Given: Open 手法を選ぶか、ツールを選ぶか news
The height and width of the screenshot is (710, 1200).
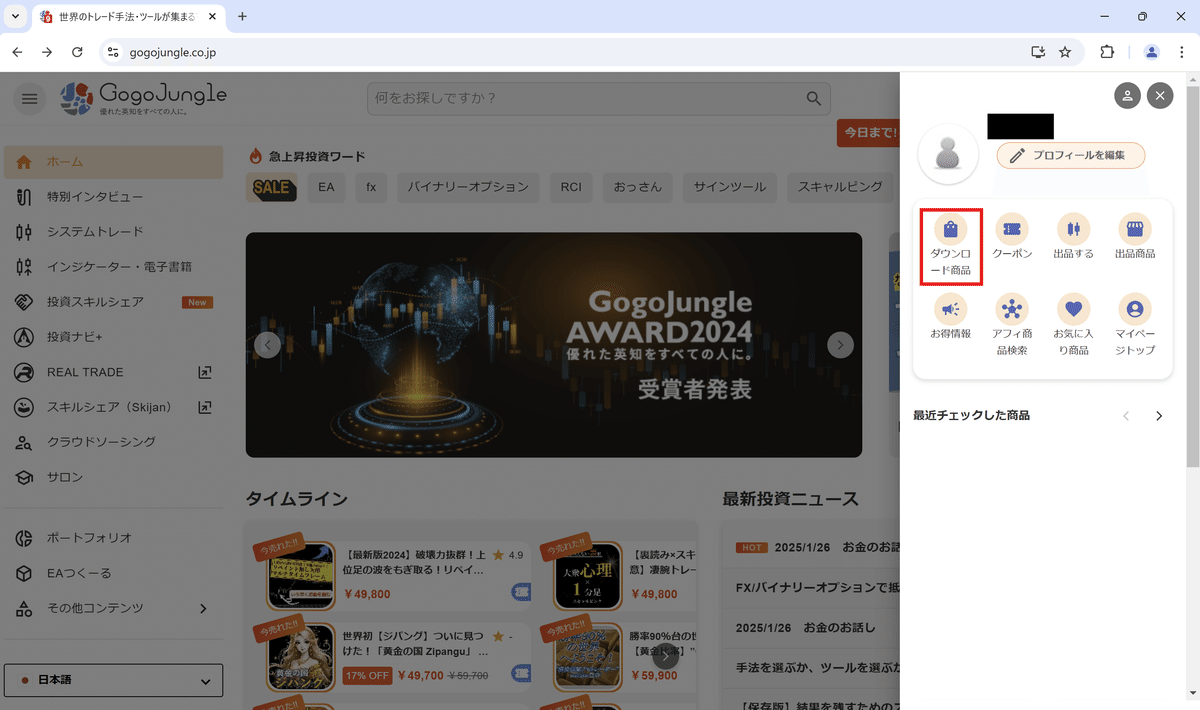Looking at the screenshot, I should (x=818, y=666).
